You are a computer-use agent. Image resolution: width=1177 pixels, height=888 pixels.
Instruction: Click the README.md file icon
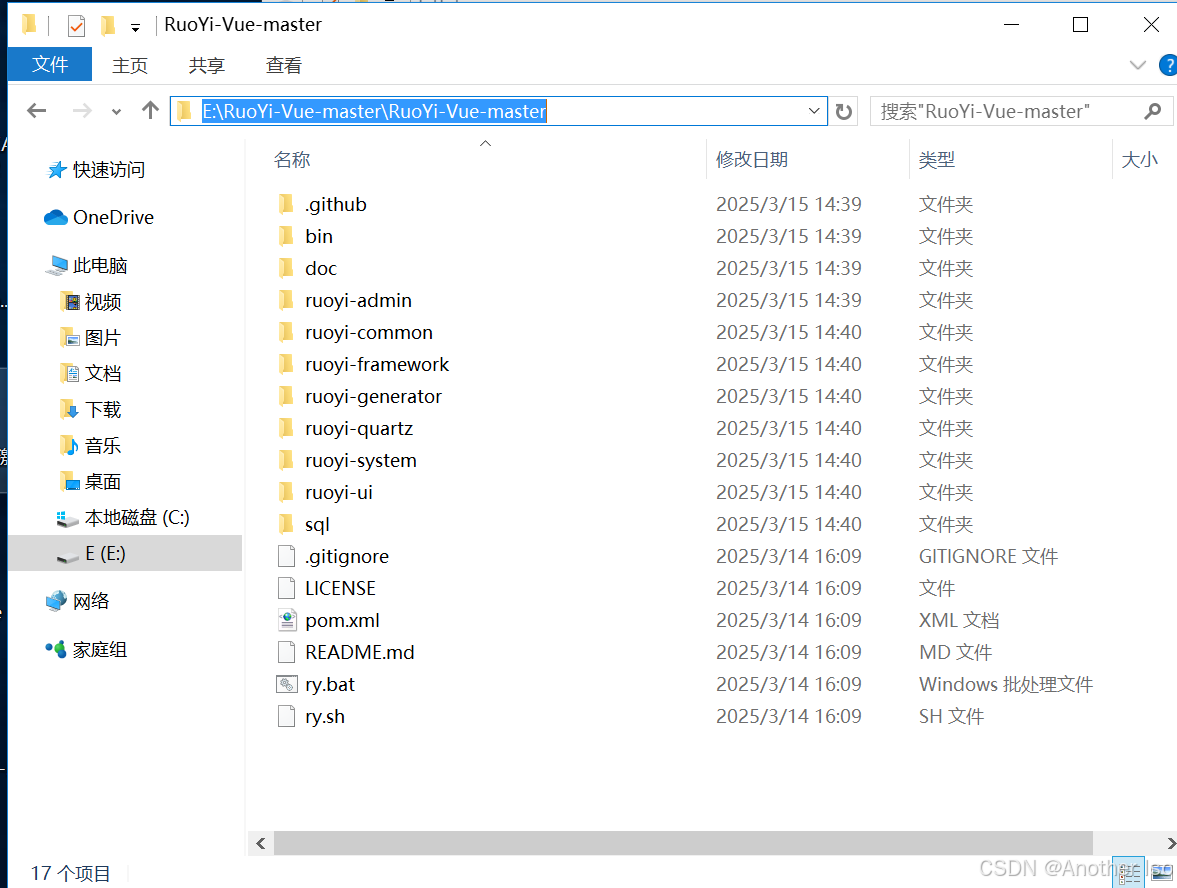pyautogui.click(x=286, y=652)
